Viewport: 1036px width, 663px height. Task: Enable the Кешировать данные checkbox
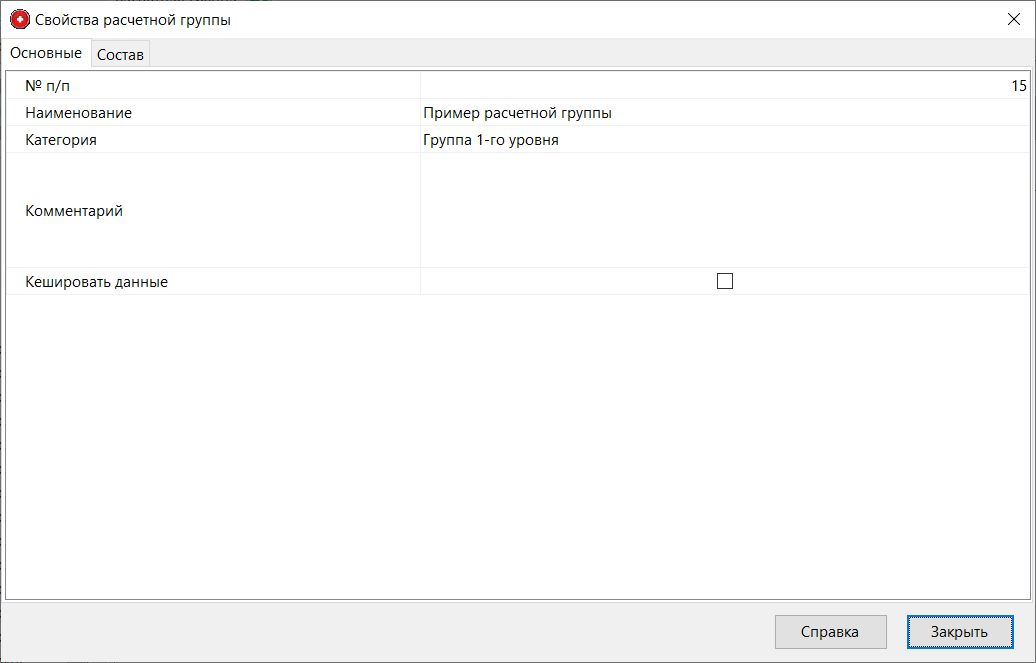725,282
